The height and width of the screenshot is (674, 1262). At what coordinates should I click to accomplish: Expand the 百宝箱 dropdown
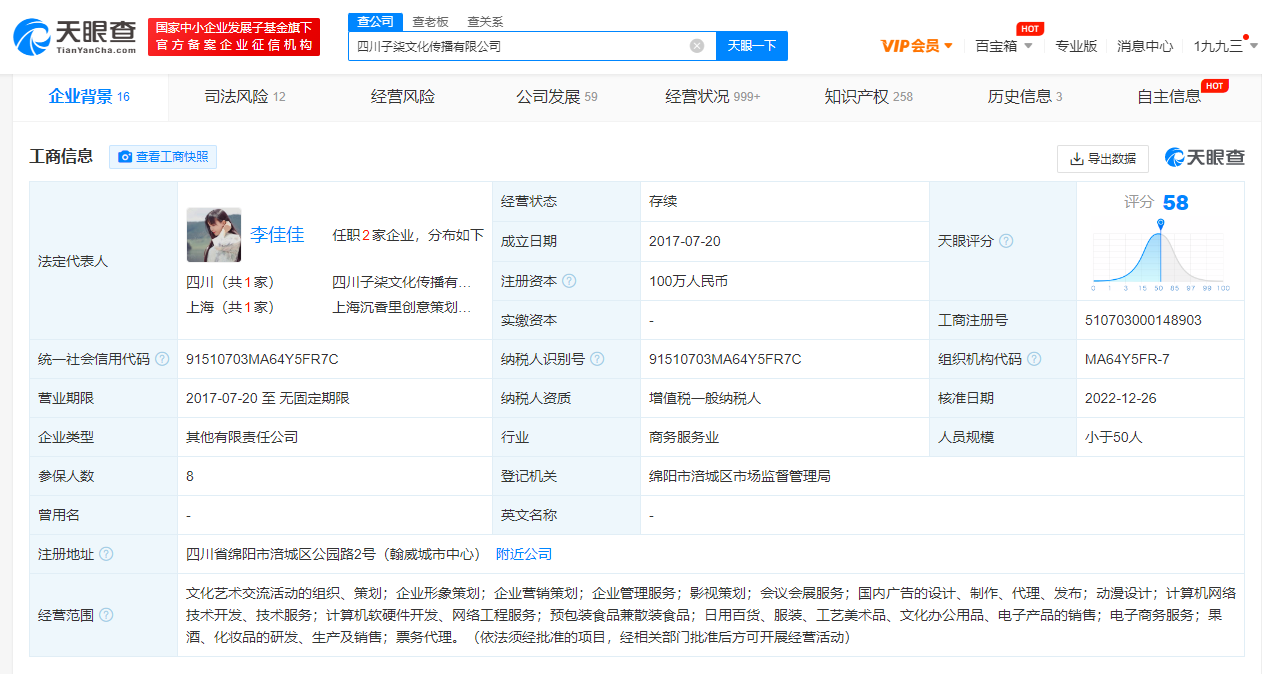(x=1003, y=46)
